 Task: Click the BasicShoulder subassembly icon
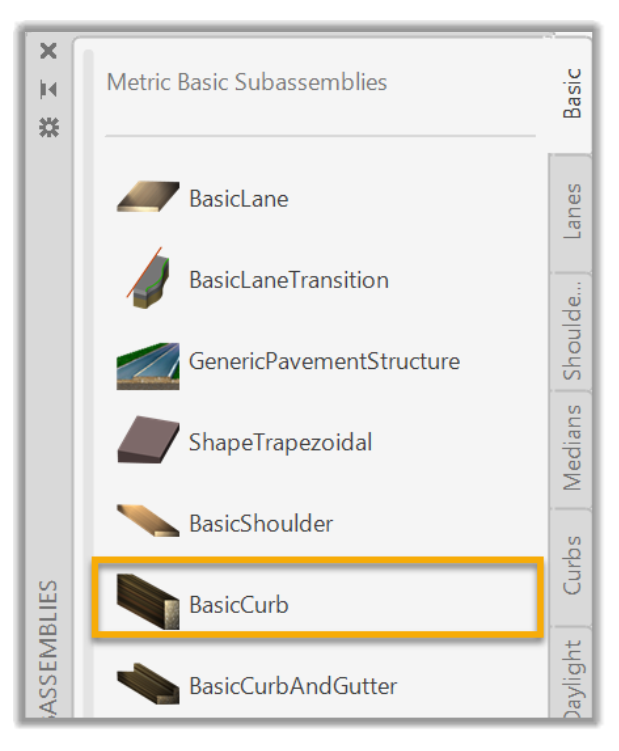[x=148, y=523]
